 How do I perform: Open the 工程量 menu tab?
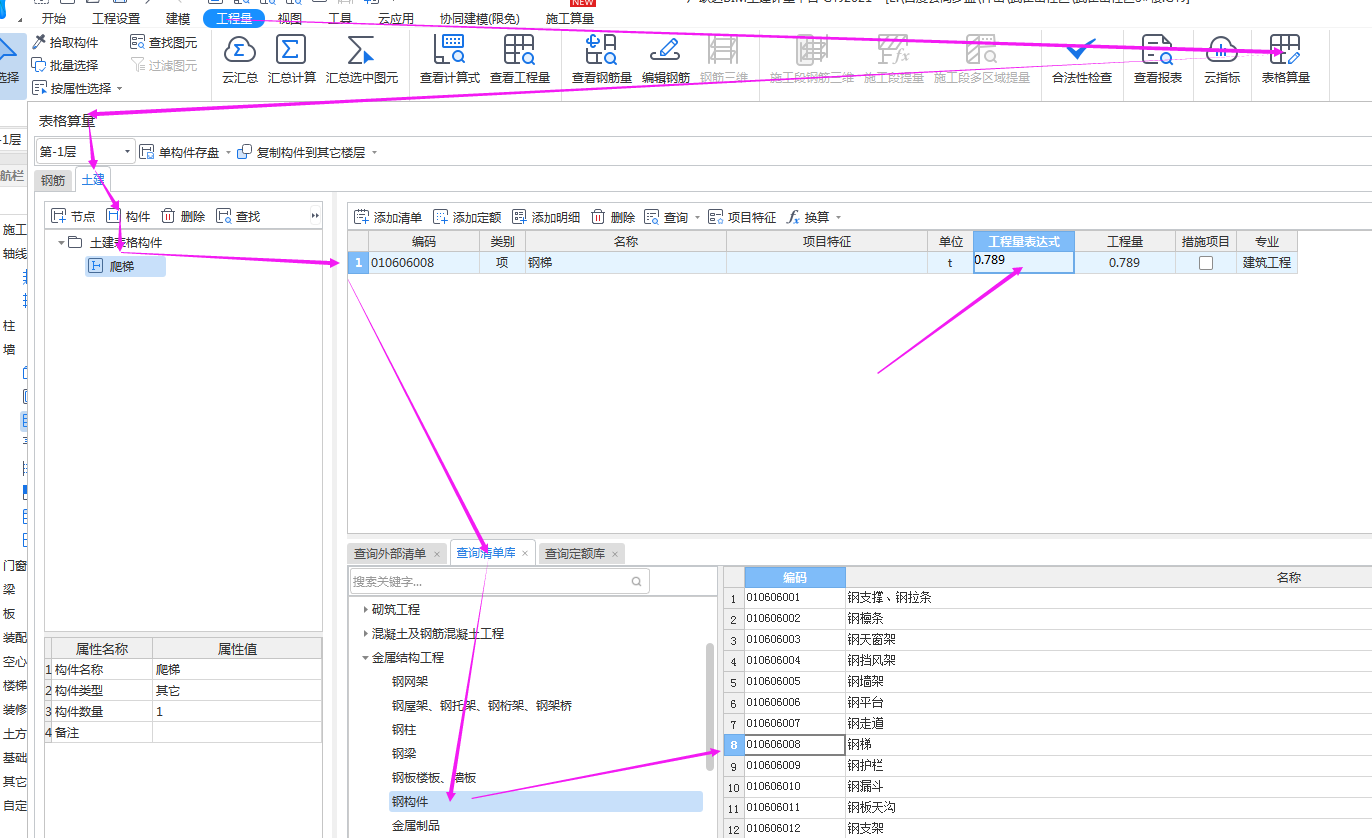(x=234, y=18)
